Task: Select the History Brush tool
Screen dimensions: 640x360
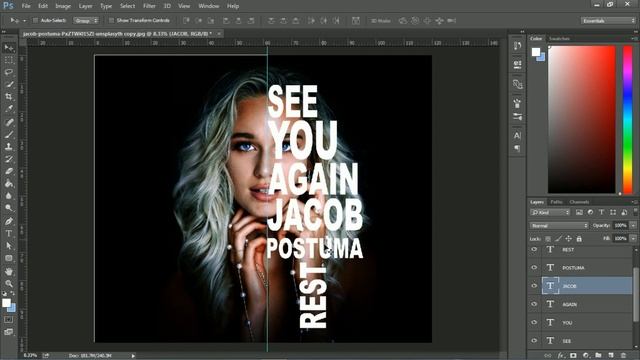Action: 9,159
